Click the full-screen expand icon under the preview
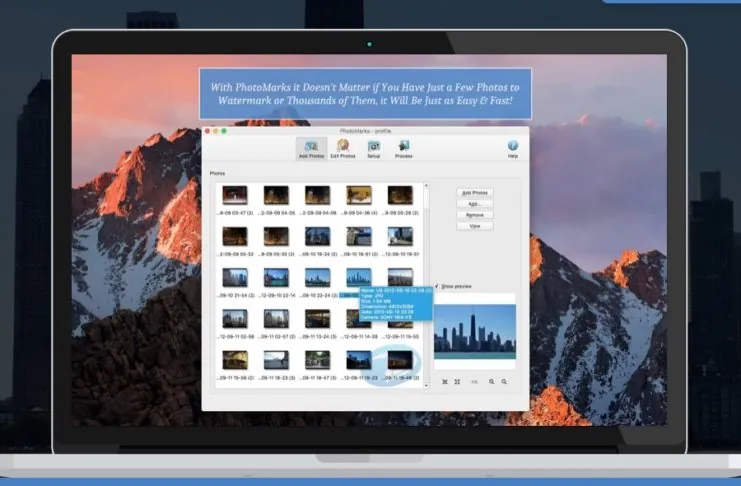The image size is (741, 486). click(458, 382)
